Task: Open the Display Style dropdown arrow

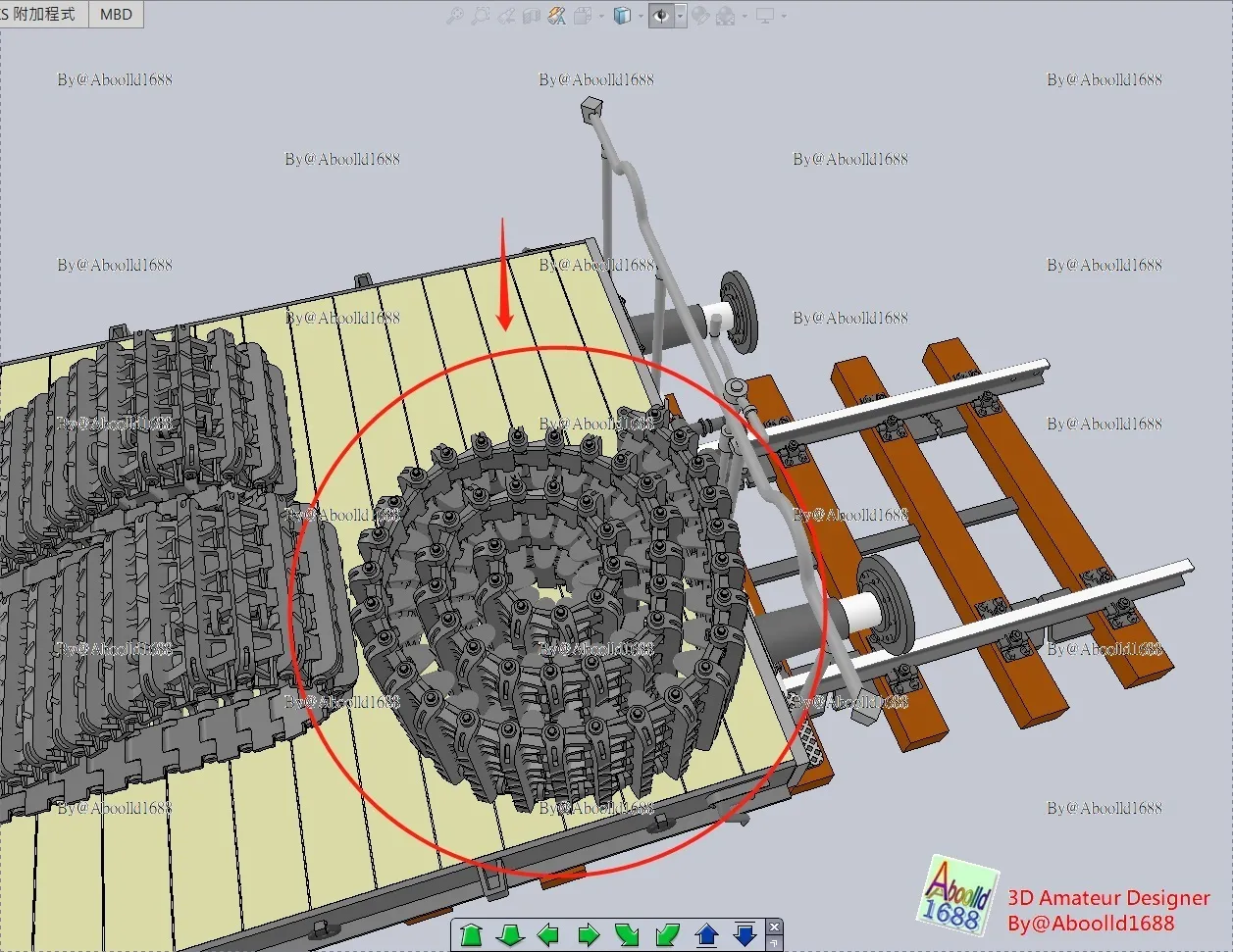Action: [641, 16]
